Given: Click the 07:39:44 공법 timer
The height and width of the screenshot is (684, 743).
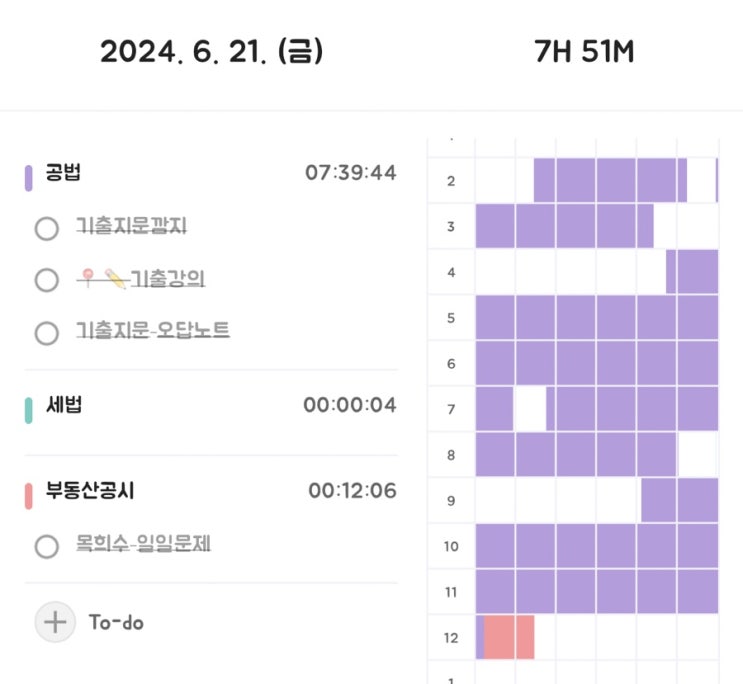Looking at the screenshot, I should pos(350,173).
